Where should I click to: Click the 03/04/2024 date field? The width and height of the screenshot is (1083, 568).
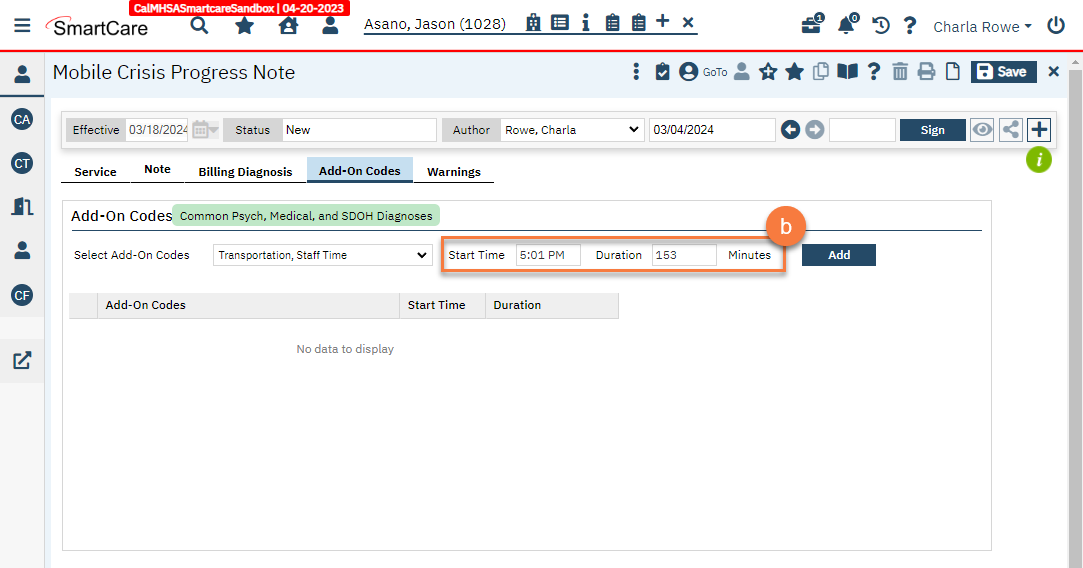(712, 130)
